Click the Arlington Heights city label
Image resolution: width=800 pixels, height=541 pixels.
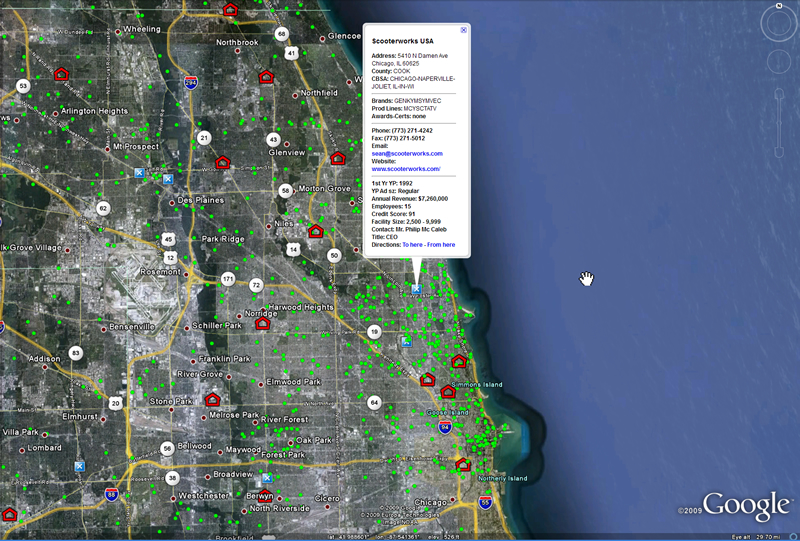tap(94, 111)
